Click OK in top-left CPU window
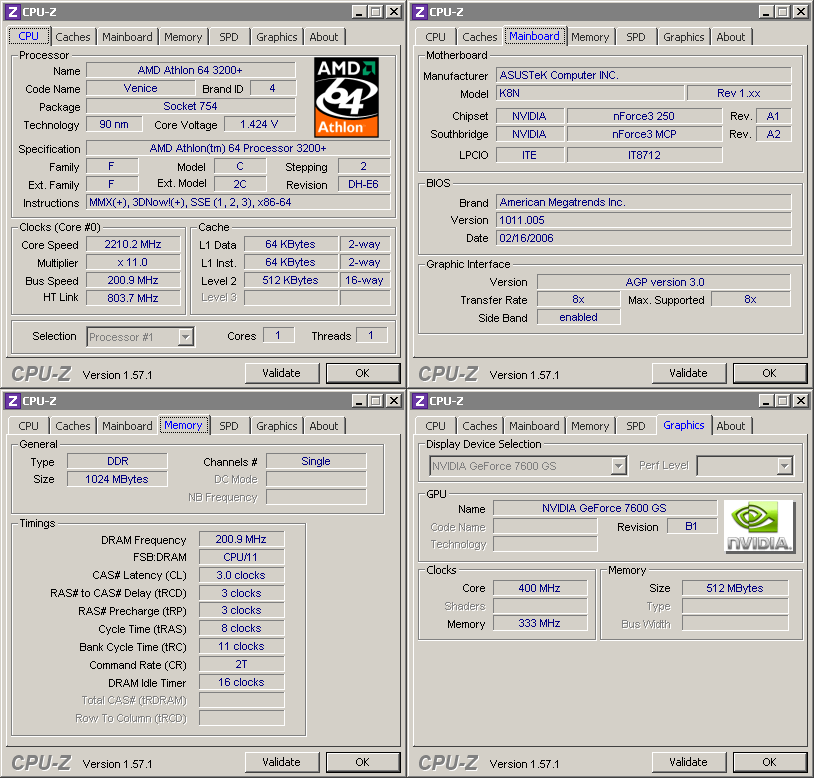Screen dimensions: 815x779 click(x=363, y=373)
